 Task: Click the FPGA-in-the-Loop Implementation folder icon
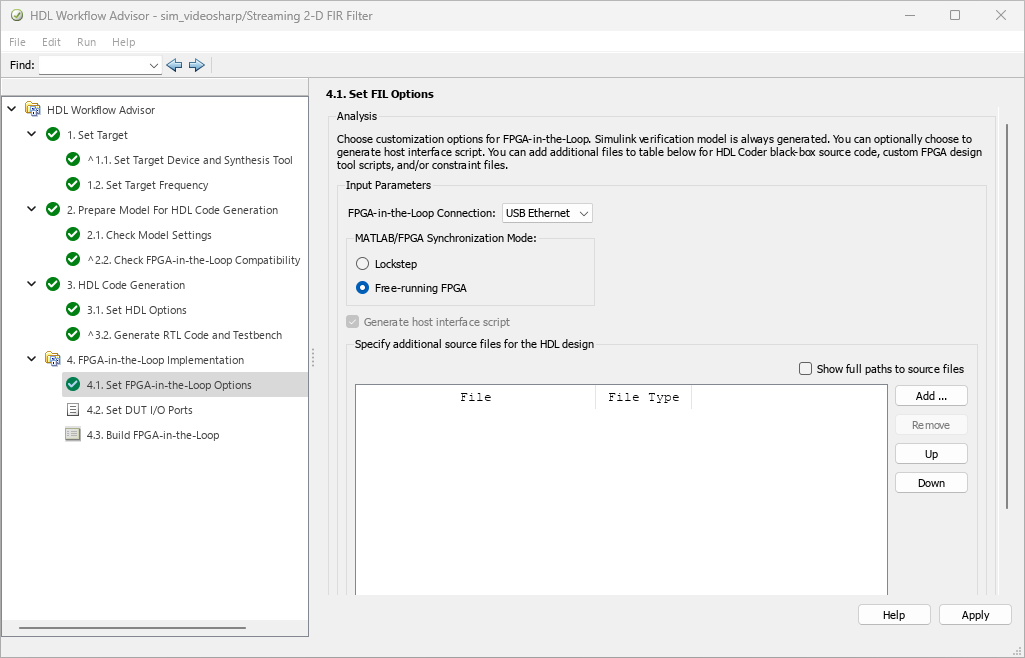pyautogui.click(x=52, y=360)
